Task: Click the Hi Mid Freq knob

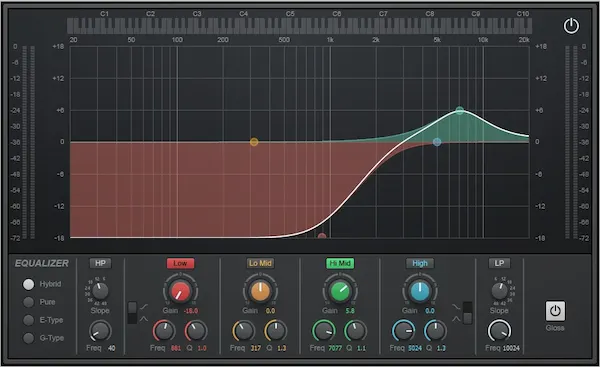Action: click(x=324, y=331)
